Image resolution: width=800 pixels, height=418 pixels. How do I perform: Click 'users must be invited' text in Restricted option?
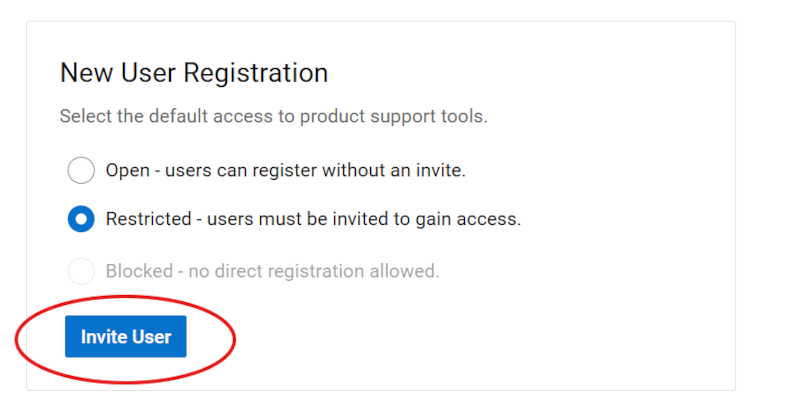coord(297,219)
